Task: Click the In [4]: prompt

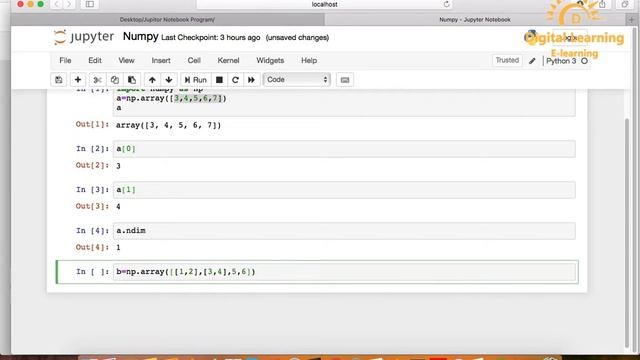Action: point(92,231)
